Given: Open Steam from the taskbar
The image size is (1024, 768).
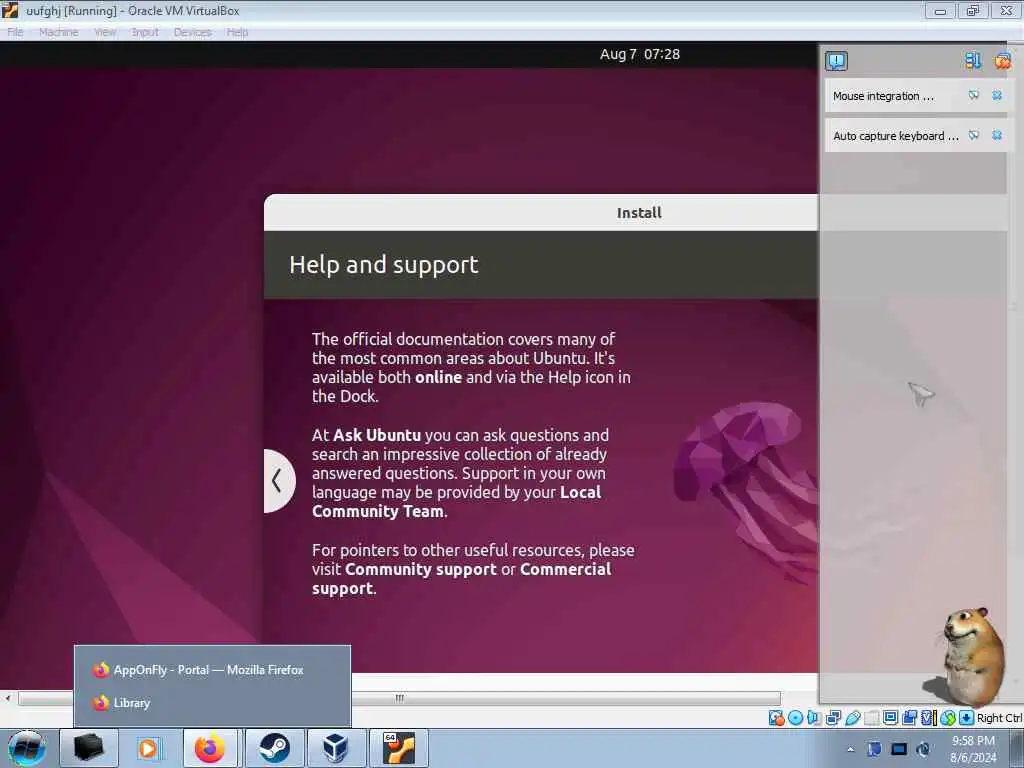Looking at the screenshot, I should pyautogui.click(x=274, y=748).
